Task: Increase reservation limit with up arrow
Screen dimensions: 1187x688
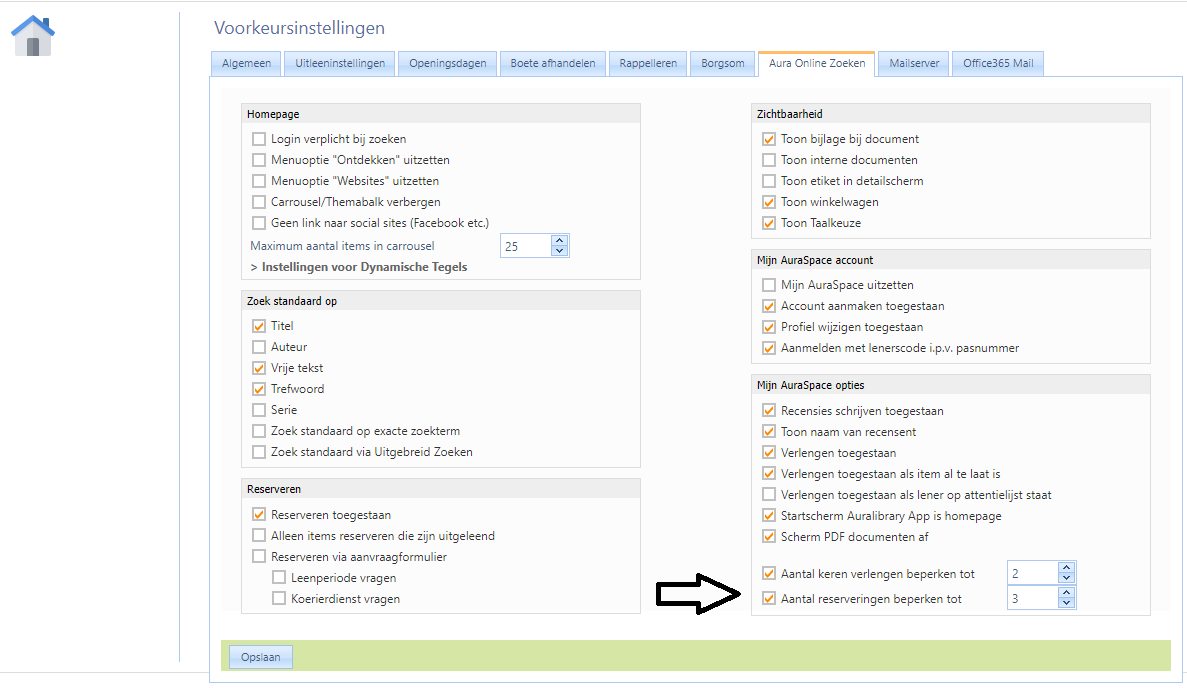Action: tap(1066, 593)
